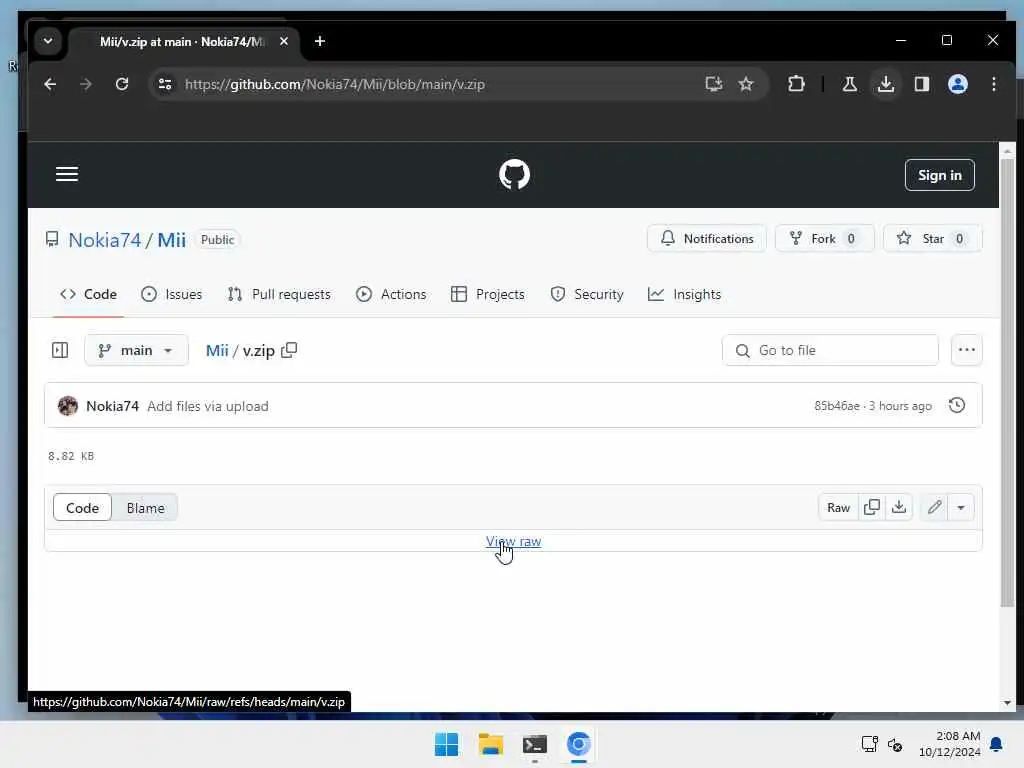
Task: Download the raw v.zip file
Action: coord(899,507)
